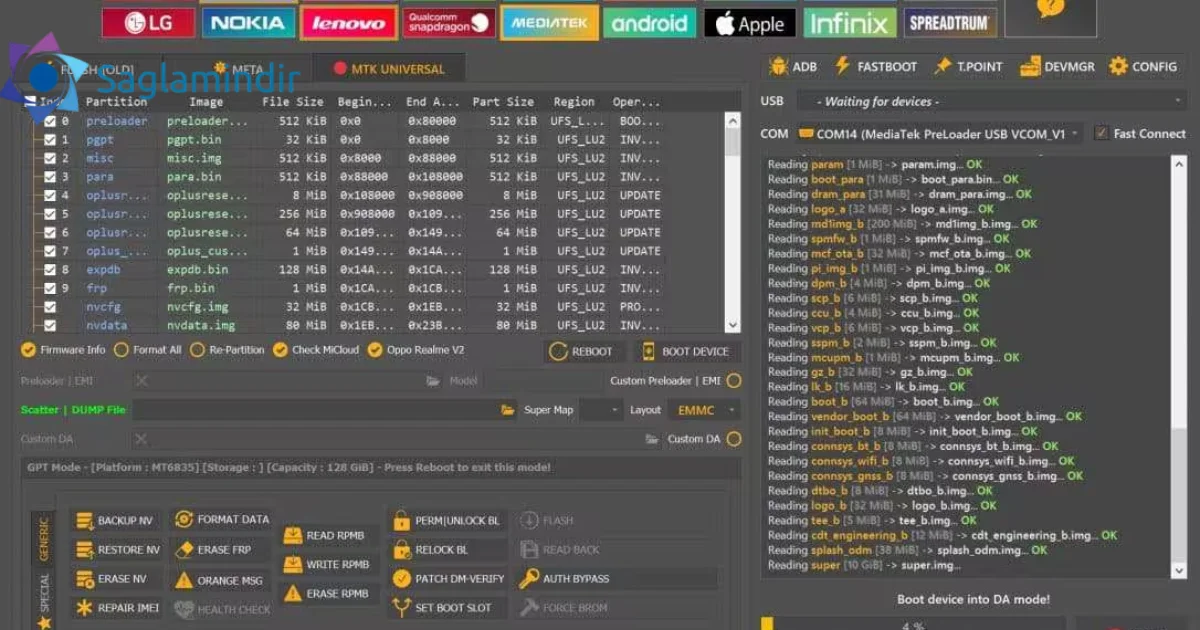This screenshot has height=630, width=1200.
Task: Browse folder for Scatter DUMP file
Action: (x=508, y=410)
